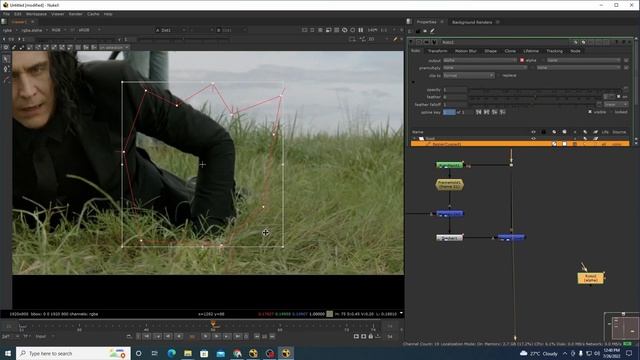
Task: Open the clip to format dropdown
Action: point(469,76)
